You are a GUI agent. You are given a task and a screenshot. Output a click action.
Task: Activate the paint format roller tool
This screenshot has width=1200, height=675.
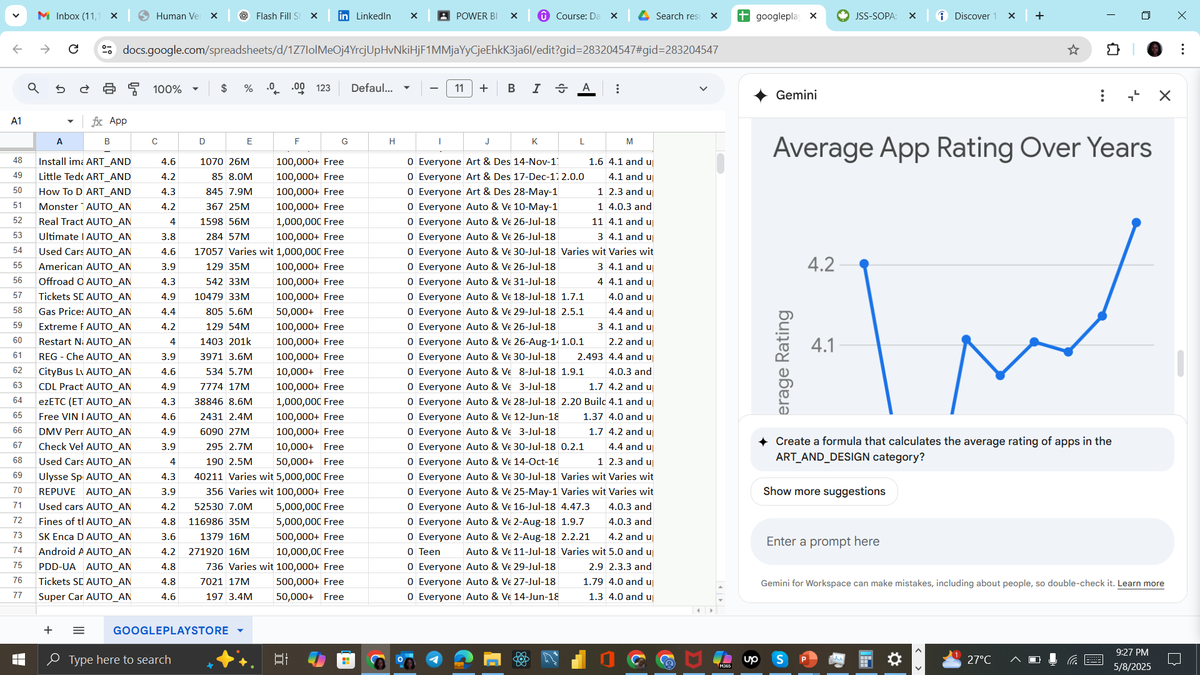[133, 89]
